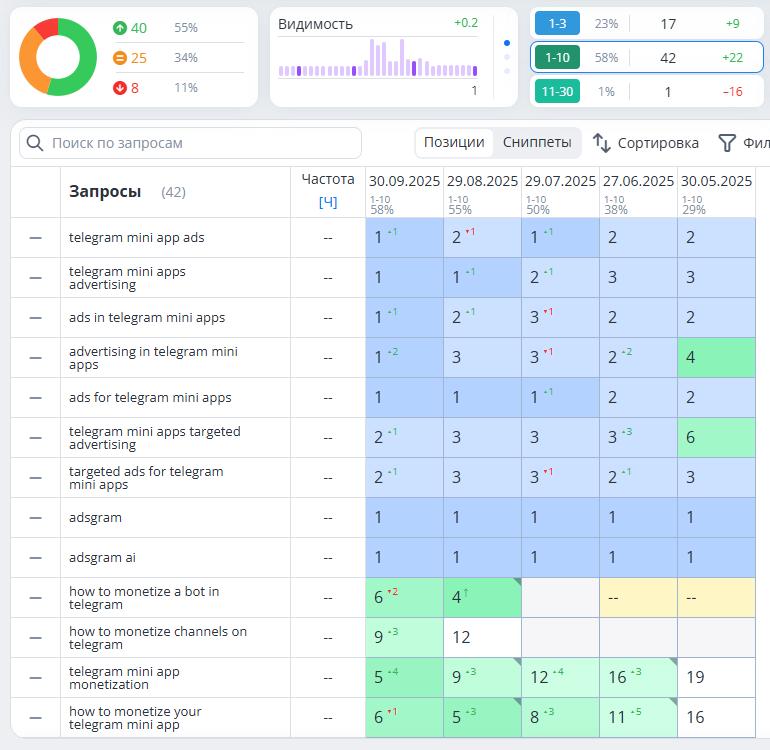770x750 pixels.
Task: Select the 11-30 positions range badge
Action: coord(557,91)
